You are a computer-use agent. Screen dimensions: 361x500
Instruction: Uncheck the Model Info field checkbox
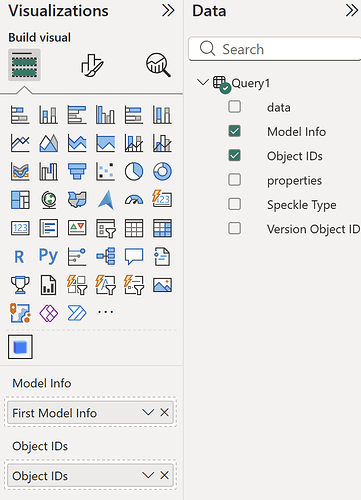click(x=235, y=131)
